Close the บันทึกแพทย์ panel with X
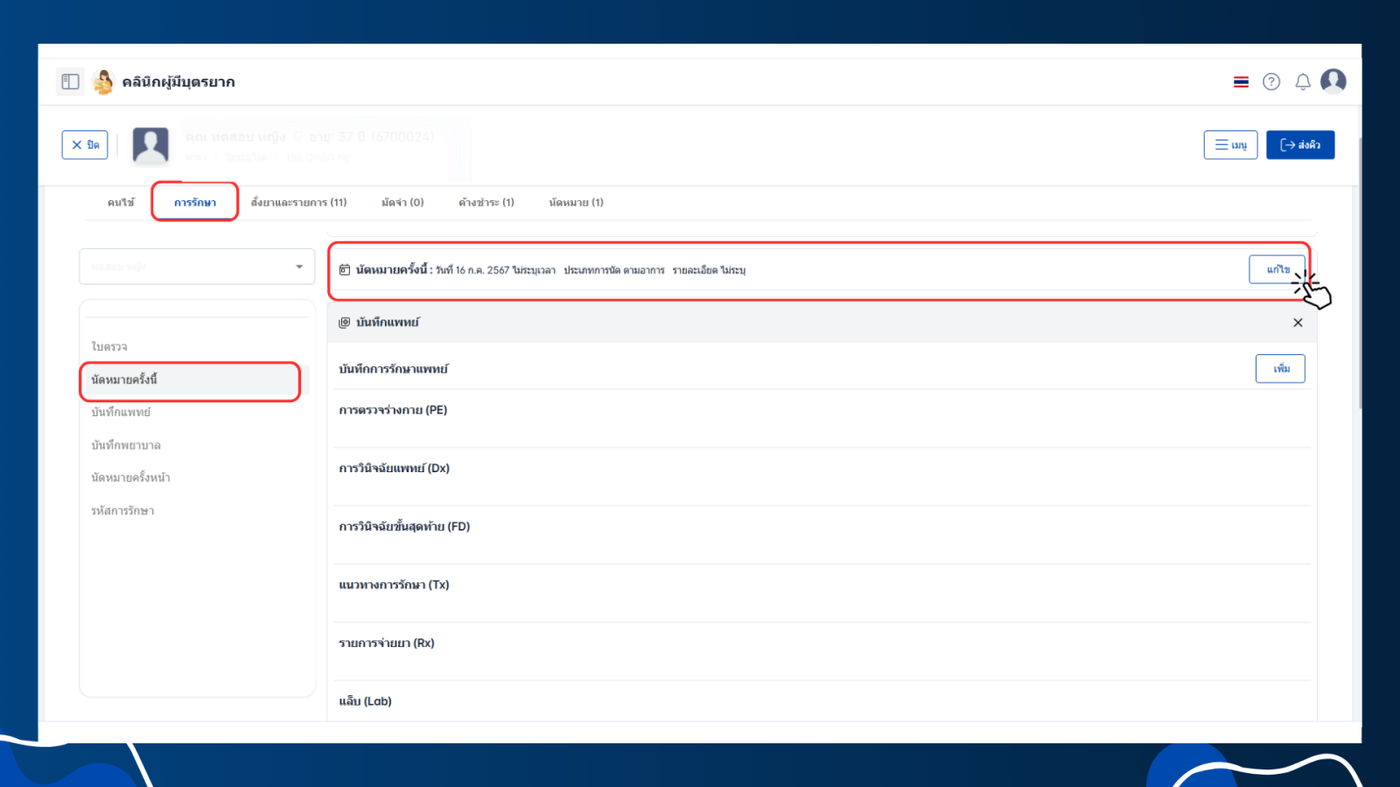 (x=1298, y=322)
